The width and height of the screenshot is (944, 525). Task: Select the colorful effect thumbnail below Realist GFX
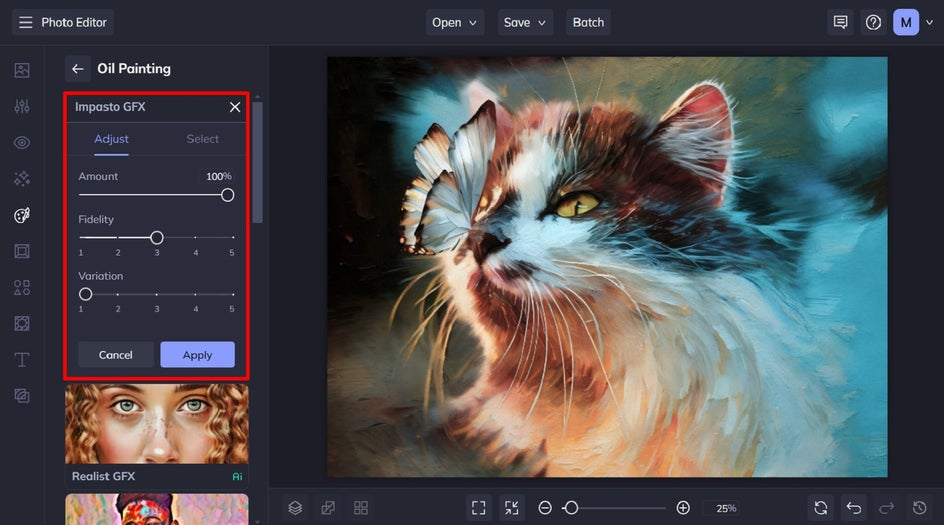pos(157,509)
